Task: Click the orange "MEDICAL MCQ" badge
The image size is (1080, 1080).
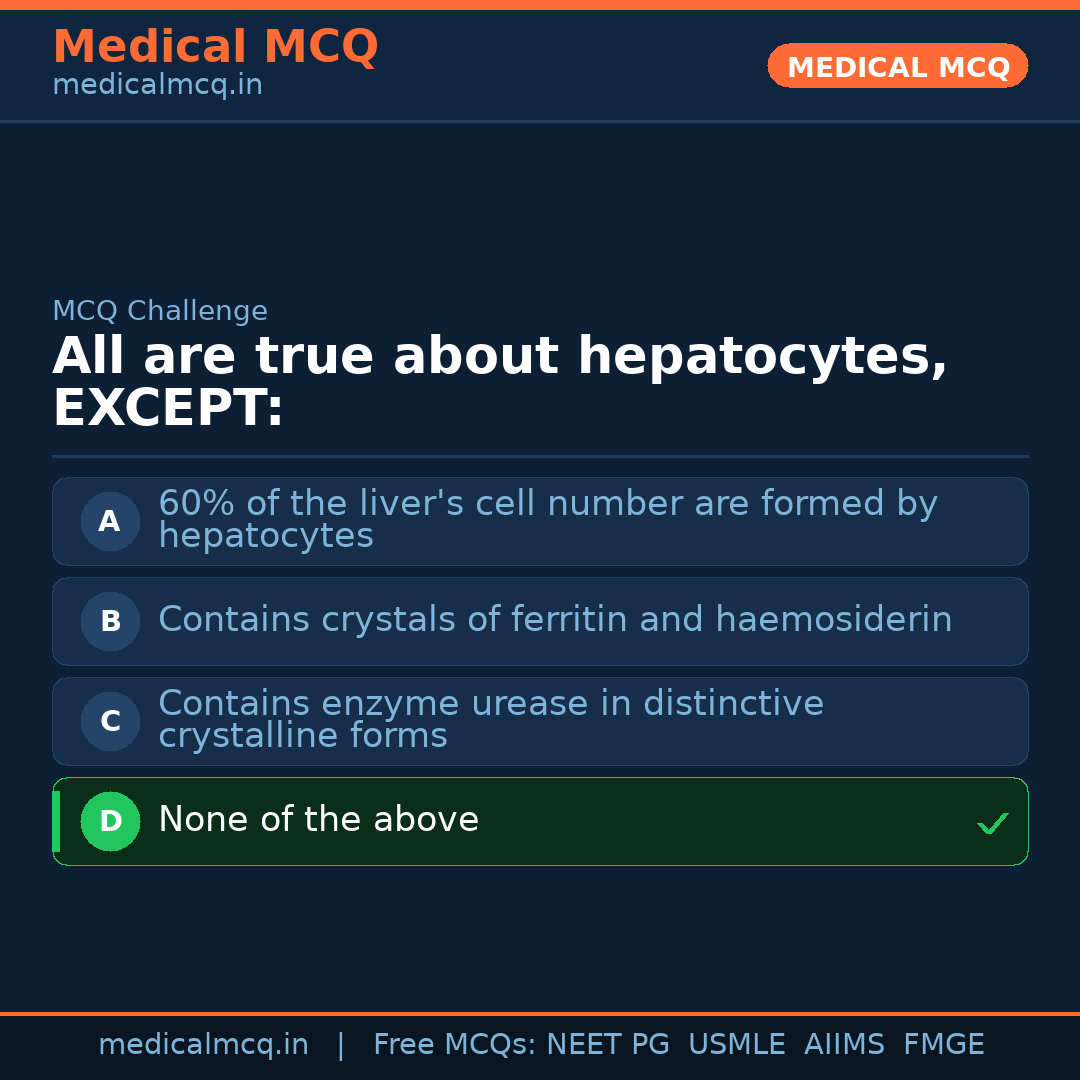Action: point(897,66)
